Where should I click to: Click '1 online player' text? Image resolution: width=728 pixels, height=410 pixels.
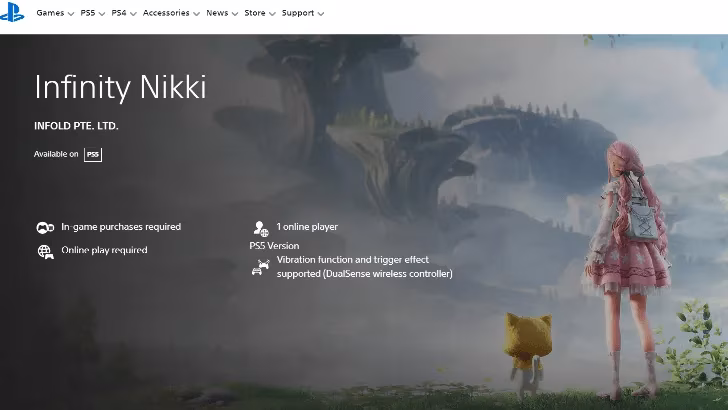(307, 227)
